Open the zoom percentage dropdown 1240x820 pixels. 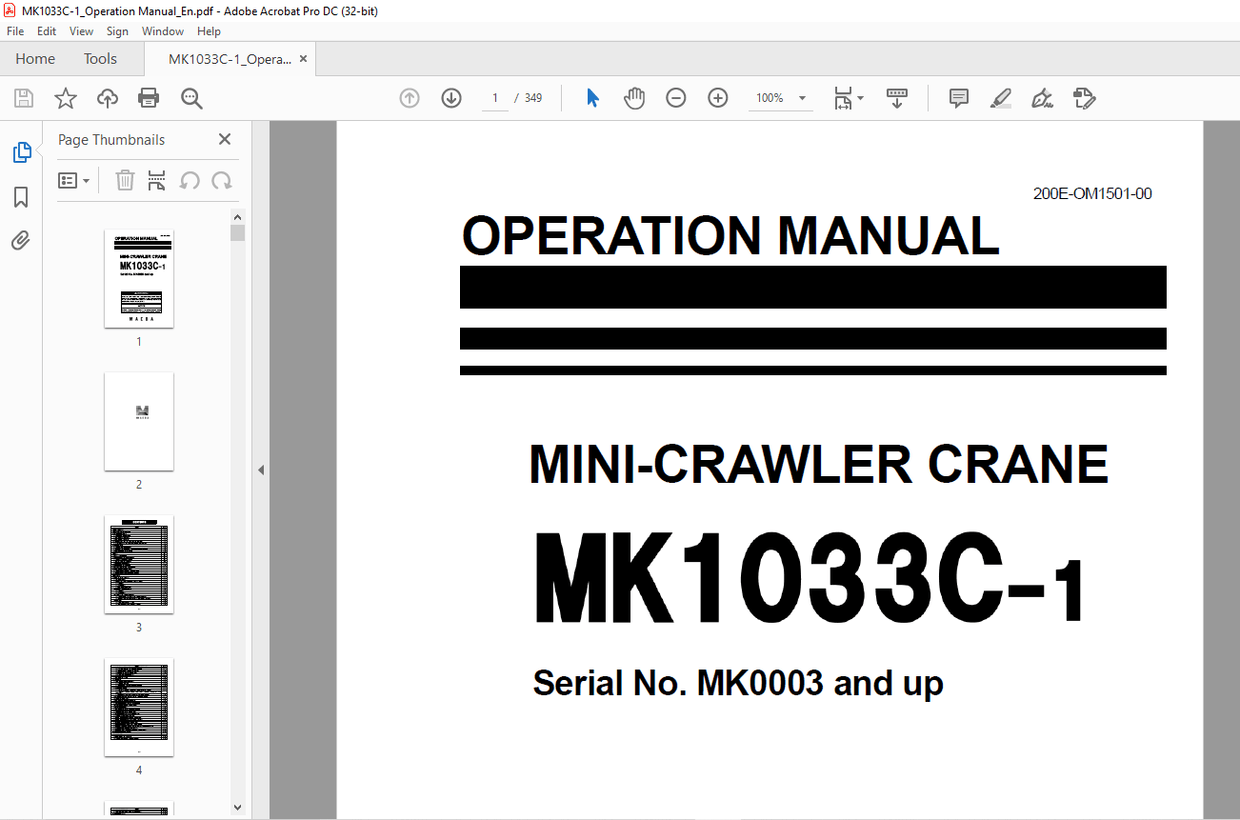pyautogui.click(x=800, y=97)
